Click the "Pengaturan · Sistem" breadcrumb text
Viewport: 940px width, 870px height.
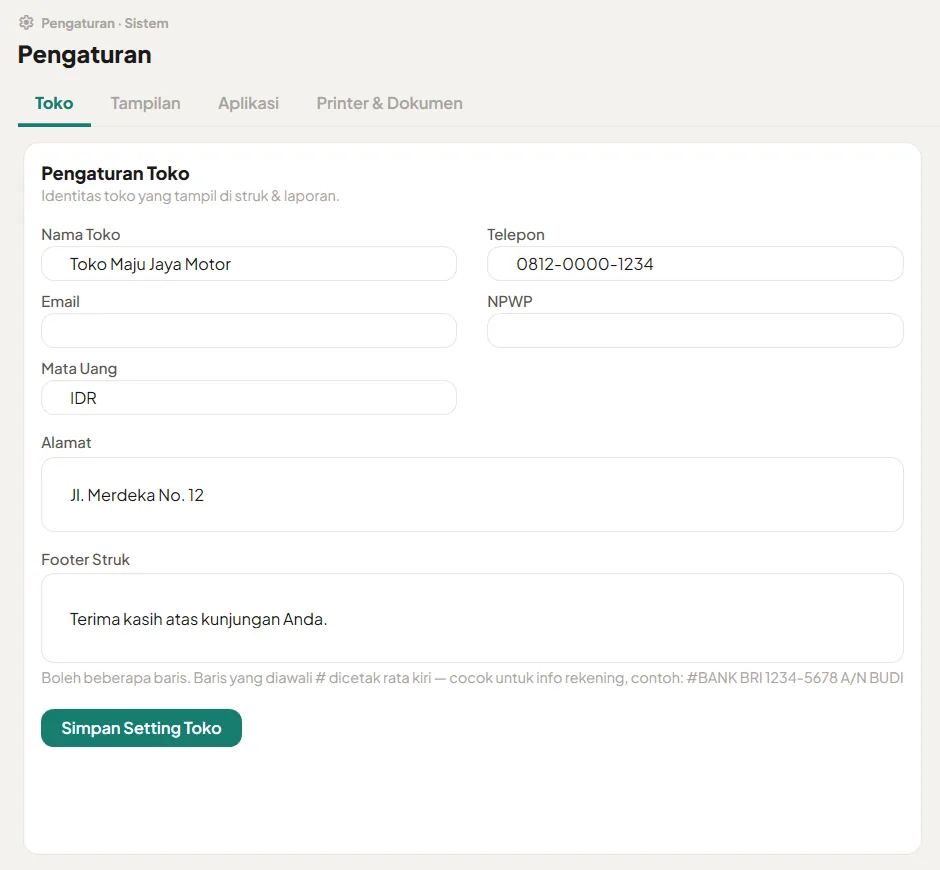[x=105, y=23]
